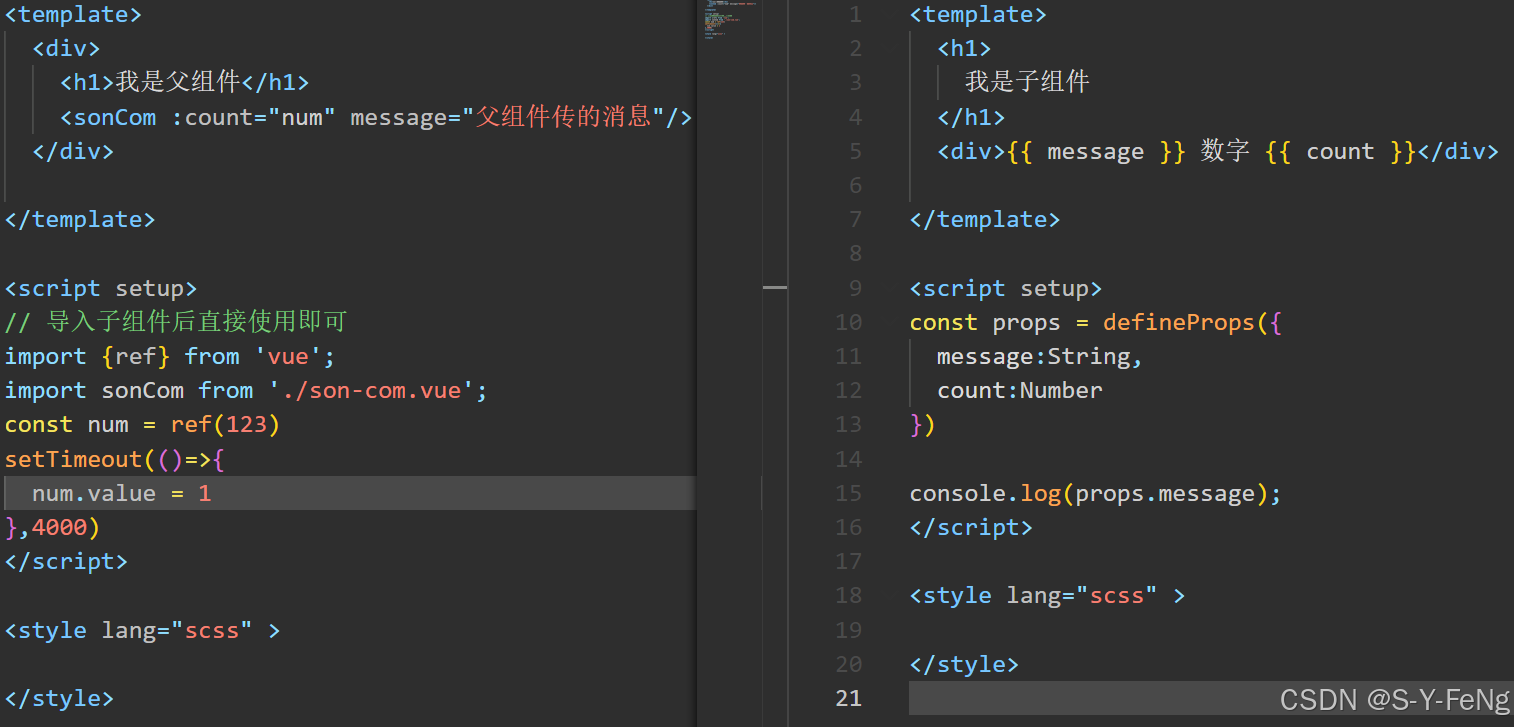This screenshot has width=1514, height=727.
Task: Click line number 8 in the right editor
Action: pyautogui.click(x=854, y=254)
